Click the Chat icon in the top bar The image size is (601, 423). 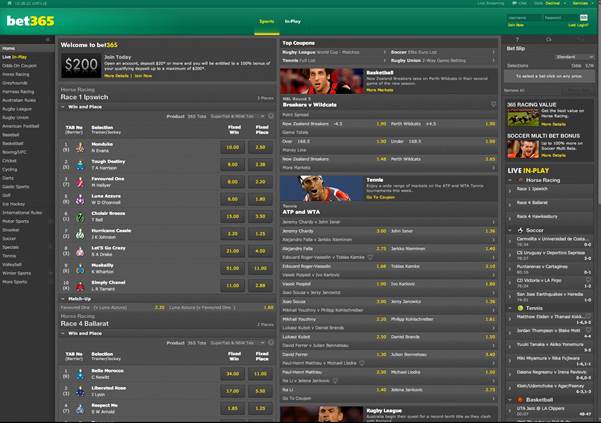(x=514, y=3)
